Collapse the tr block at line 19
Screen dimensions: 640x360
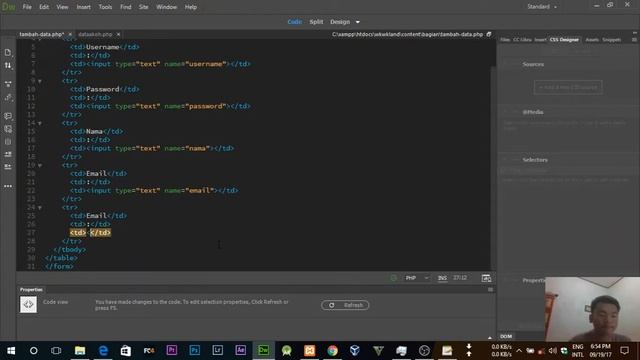tap(40, 165)
